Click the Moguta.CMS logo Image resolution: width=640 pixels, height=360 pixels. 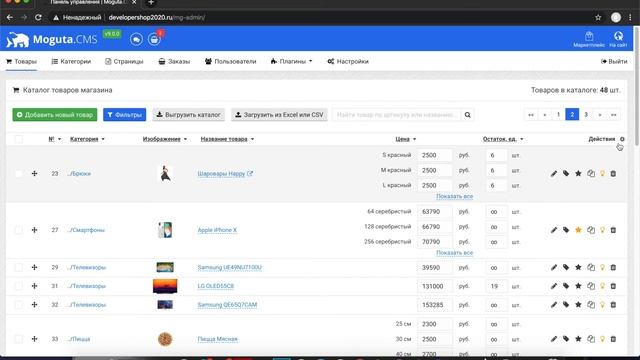tap(51, 40)
